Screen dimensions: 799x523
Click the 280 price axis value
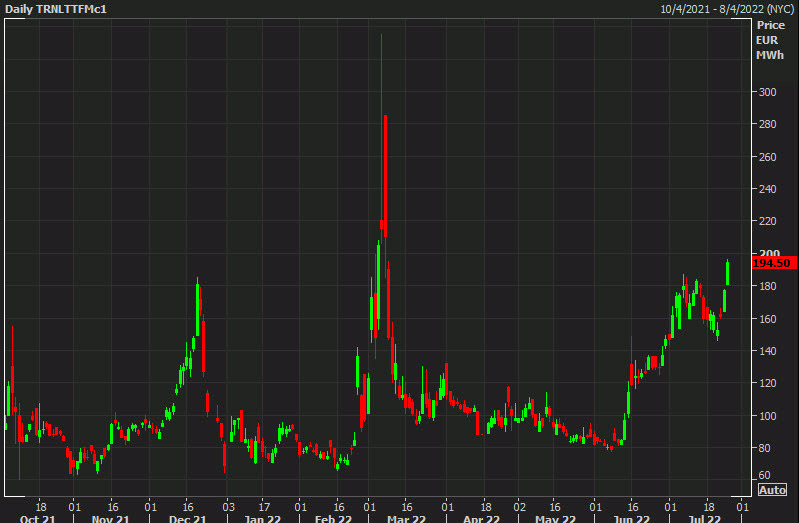coord(767,124)
